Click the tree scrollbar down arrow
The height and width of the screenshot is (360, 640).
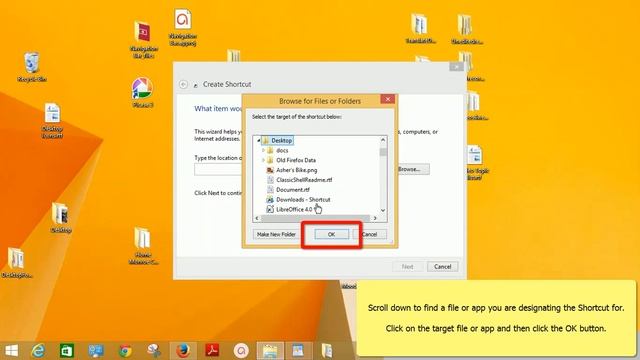point(383,210)
